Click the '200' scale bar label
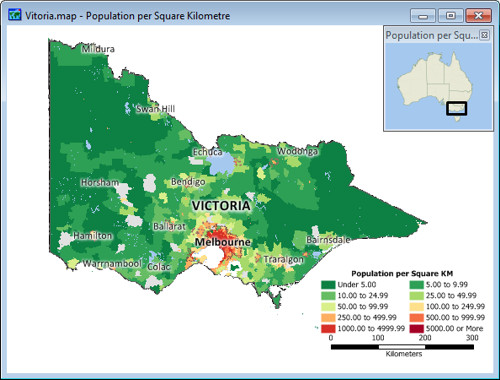This screenshot has height=380, width=500. (425, 338)
